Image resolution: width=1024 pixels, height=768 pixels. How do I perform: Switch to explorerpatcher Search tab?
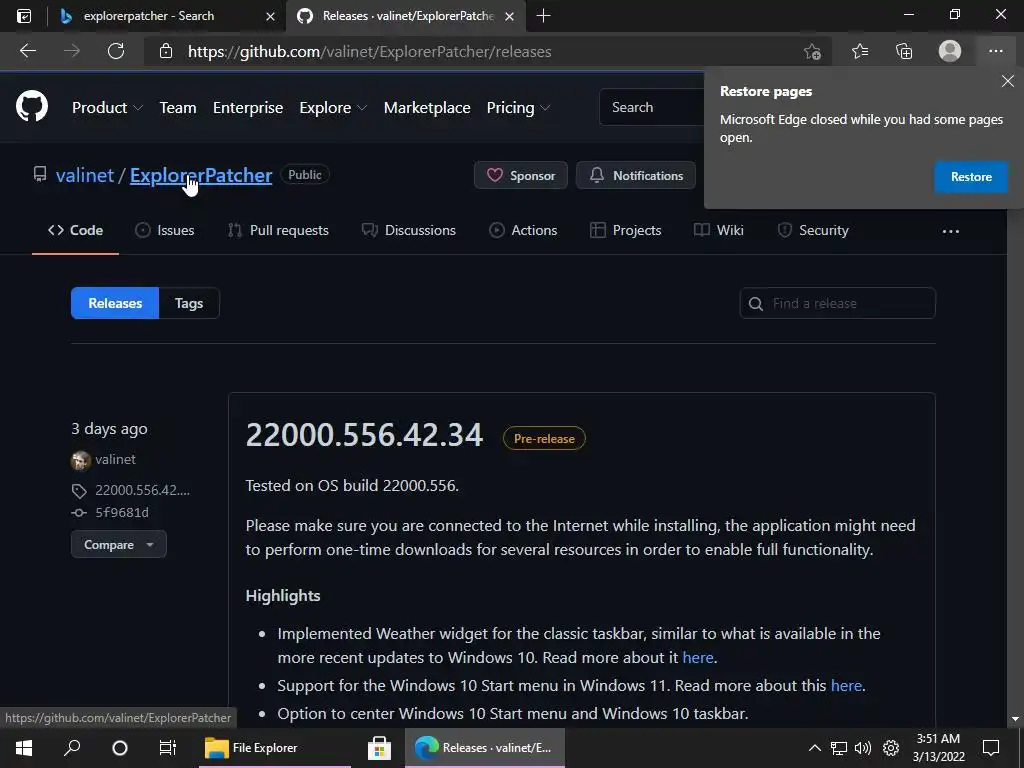(165, 16)
